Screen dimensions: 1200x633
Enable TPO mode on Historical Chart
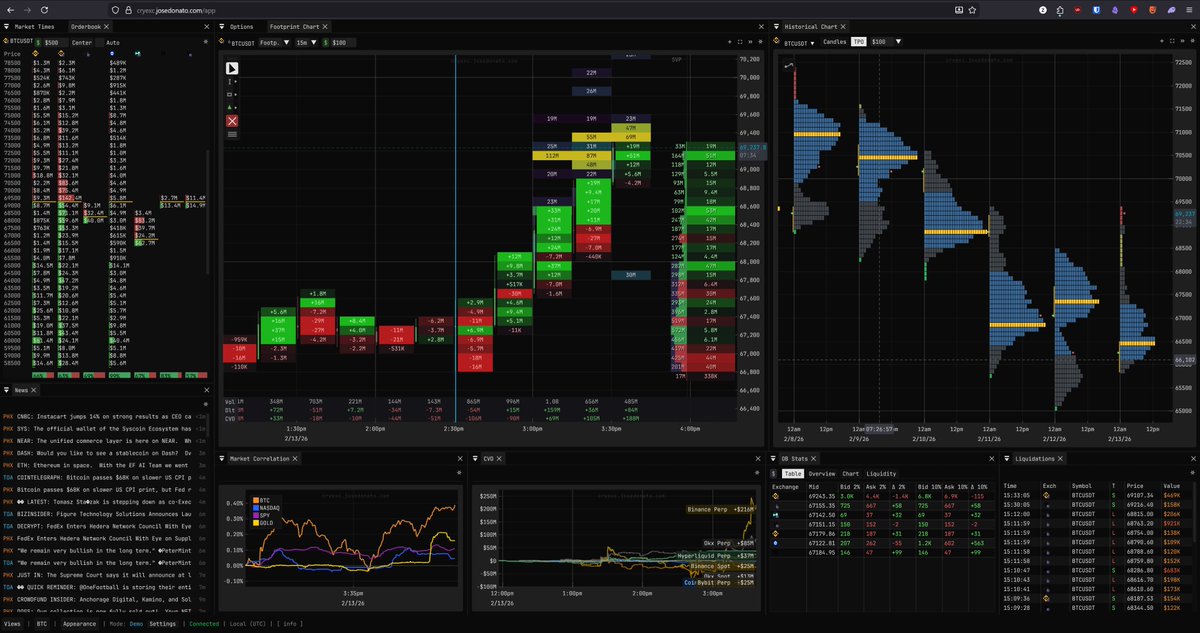click(858, 42)
